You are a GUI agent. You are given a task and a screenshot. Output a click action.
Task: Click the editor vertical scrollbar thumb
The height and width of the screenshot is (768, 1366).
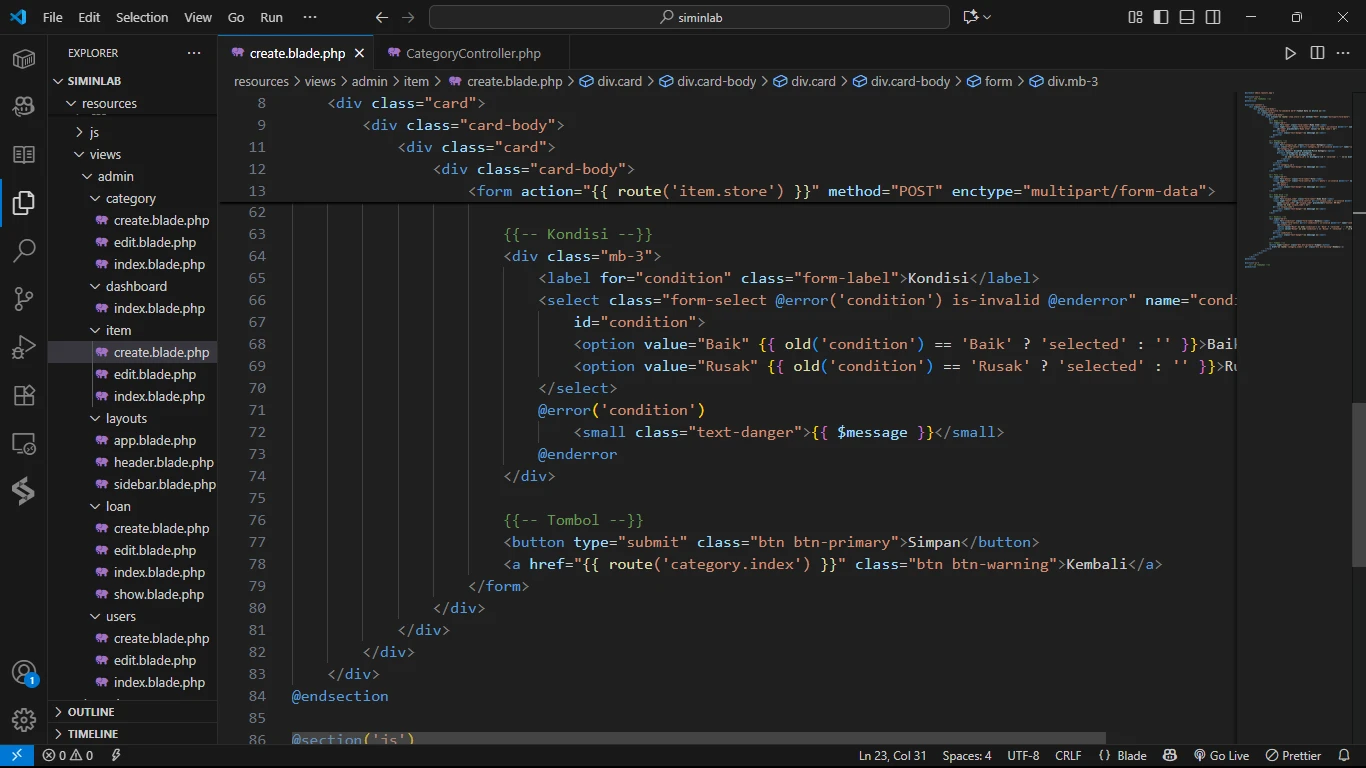(1359, 485)
